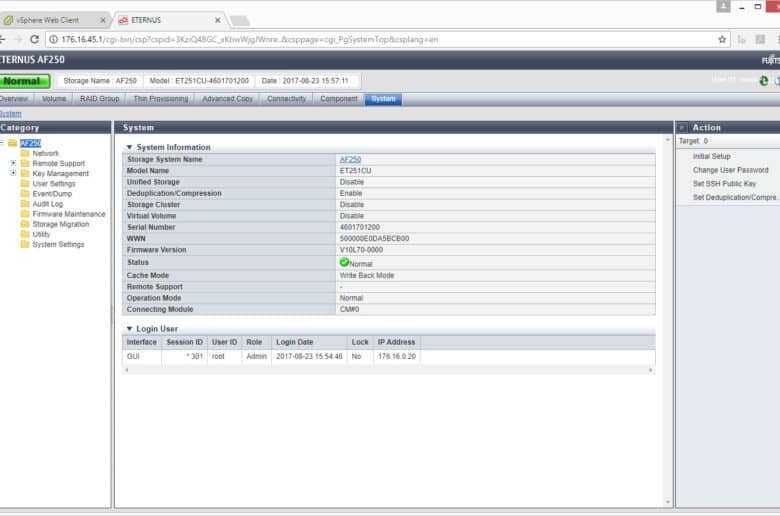Click Set SSH Public Key action
This screenshot has width=780, height=516.
[724, 184]
